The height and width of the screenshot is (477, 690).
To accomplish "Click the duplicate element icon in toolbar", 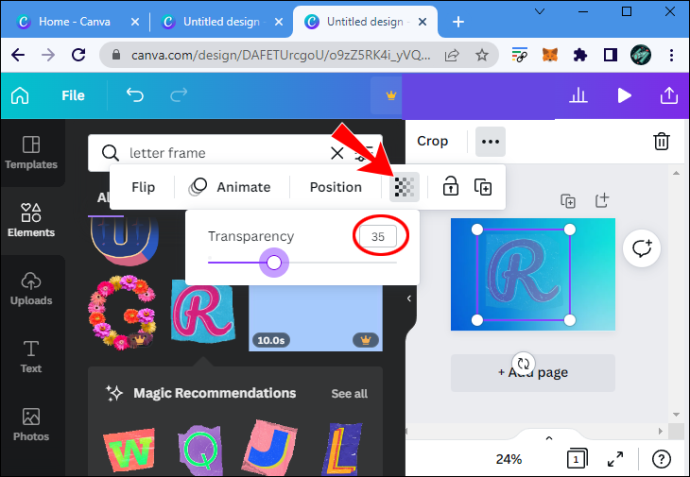I will click(x=483, y=187).
